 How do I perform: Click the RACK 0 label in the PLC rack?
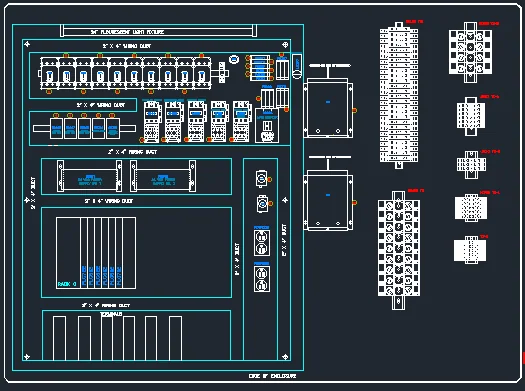pyautogui.click(x=67, y=284)
